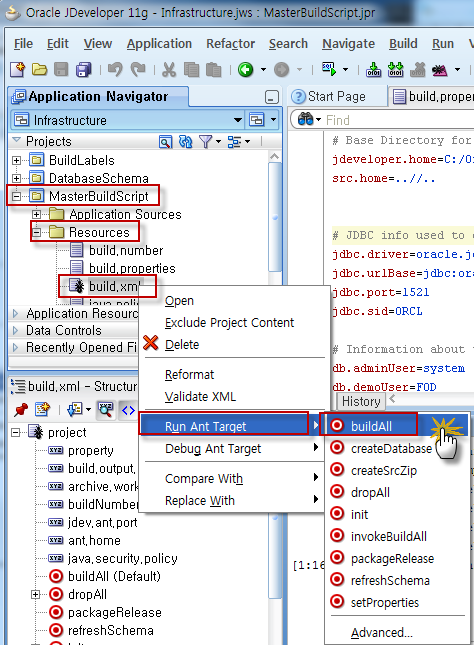The image size is (474, 645).
Task: Collapse the MasterBuildScript project node
Action: point(16,196)
